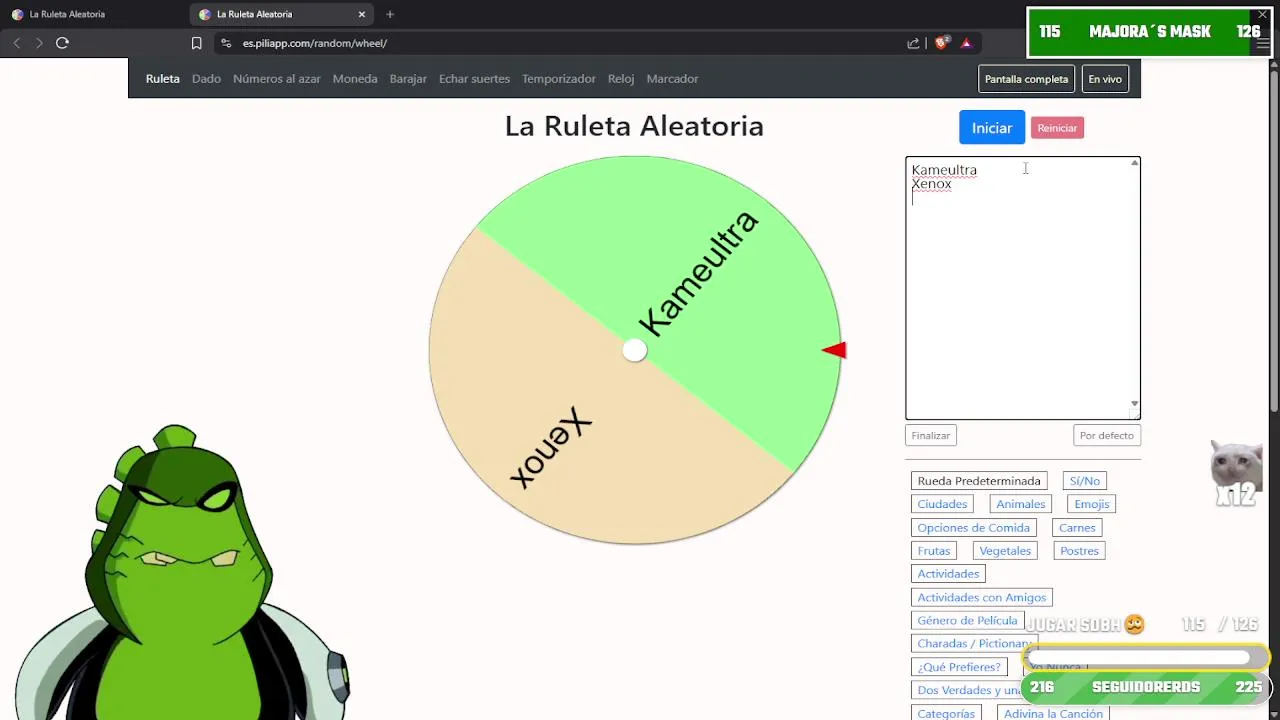
Task: Reset the wheel with the Reiniciar button
Action: [1057, 128]
